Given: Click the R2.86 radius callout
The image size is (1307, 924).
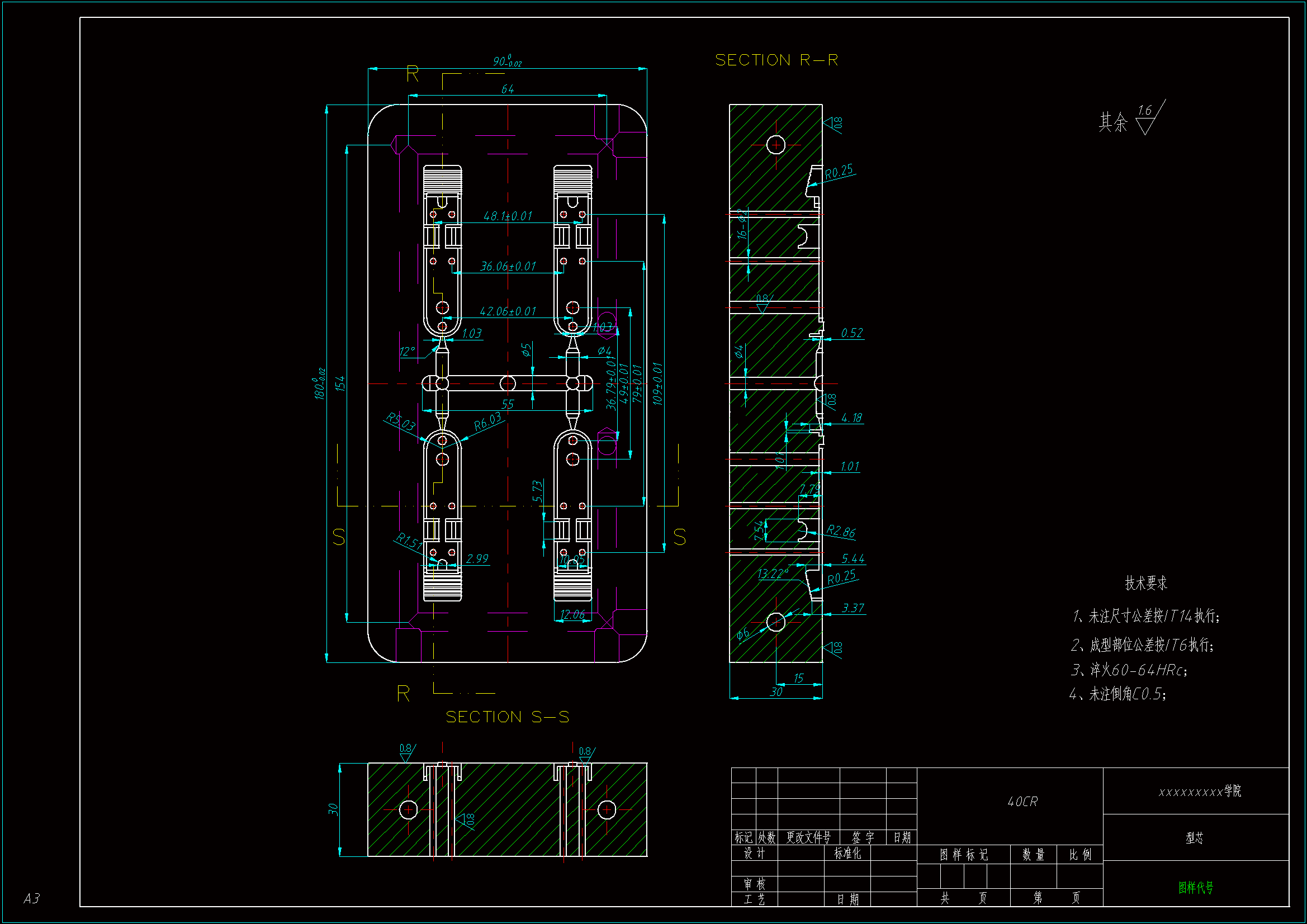Looking at the screenshot, I should (841, 532).
